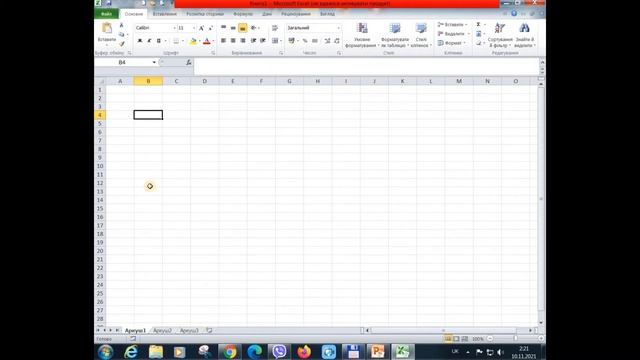Click the insert new worksheet icon
Image resolution: width=640 pixels, height=360 pixels.
[x=209, y=331]
